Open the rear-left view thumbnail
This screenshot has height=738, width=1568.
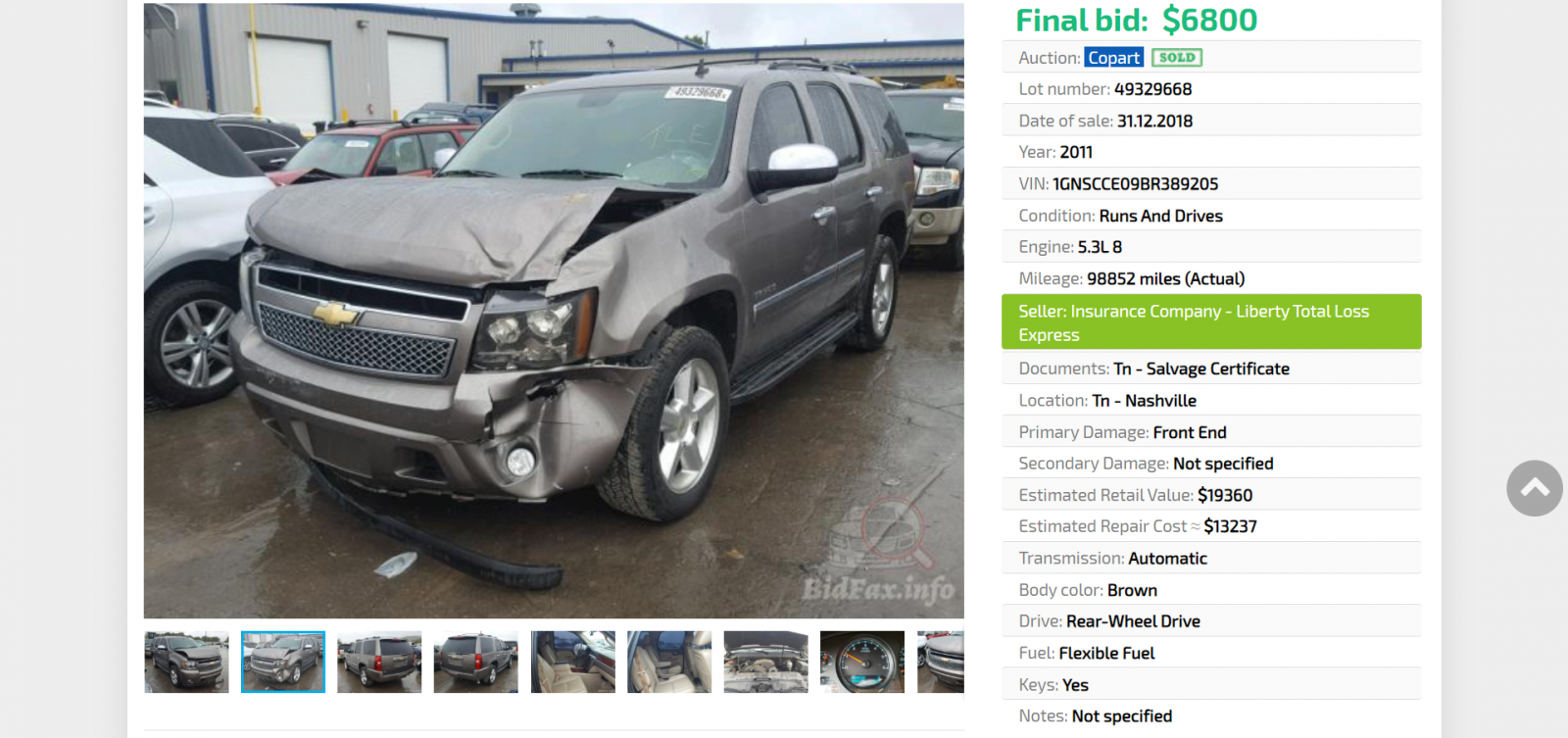click(379, 662)
